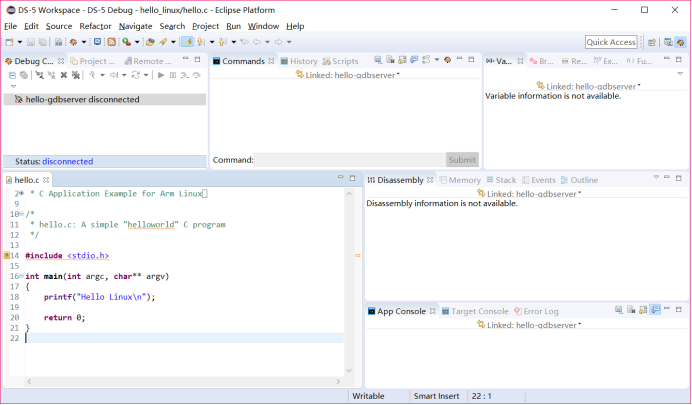This screenshot has width=692, height=405.
Task: Click the Previous Annotation arrow icon
Action: [222, 42]
